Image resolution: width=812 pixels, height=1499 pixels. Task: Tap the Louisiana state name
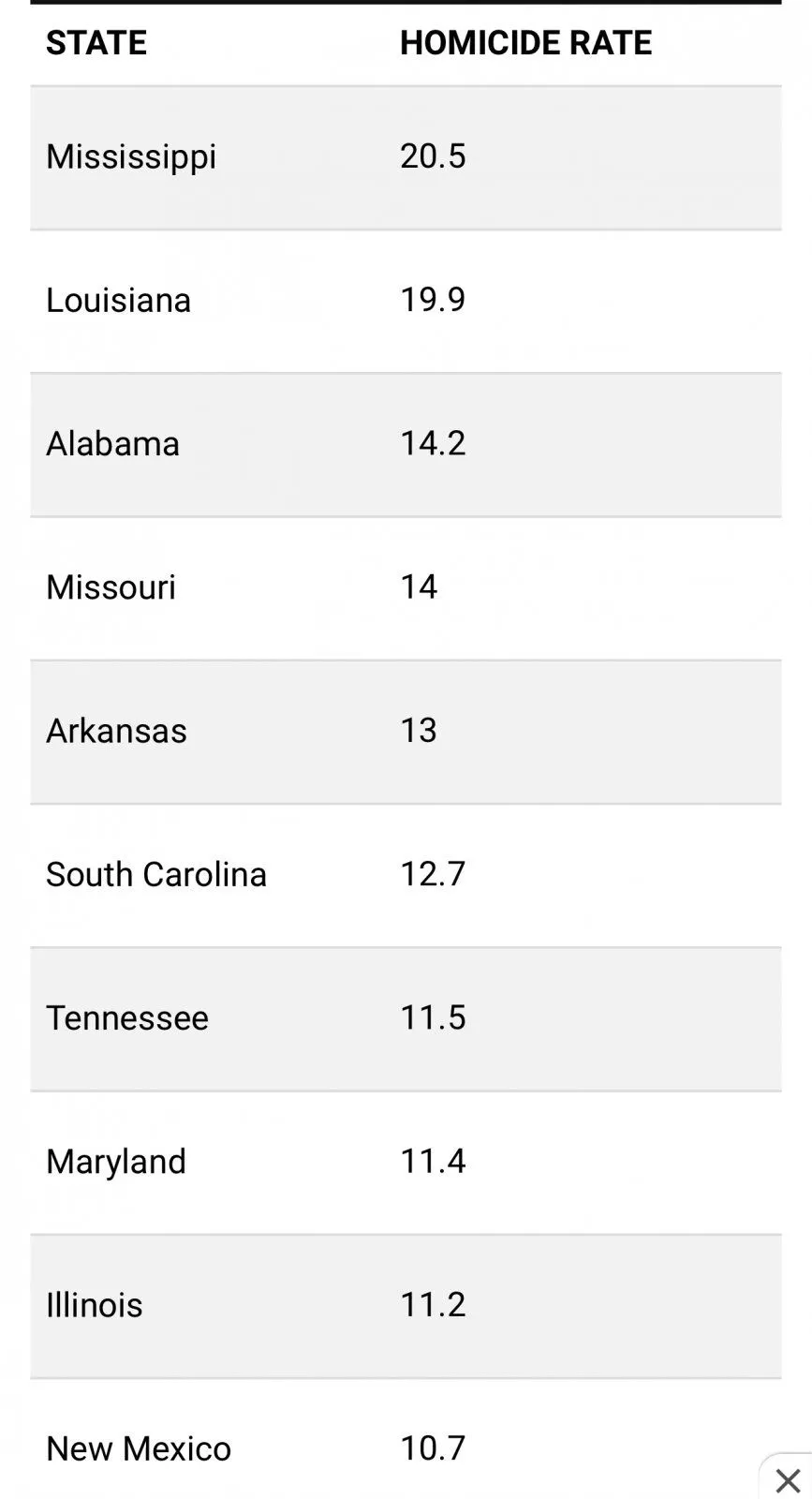point(119,300)
